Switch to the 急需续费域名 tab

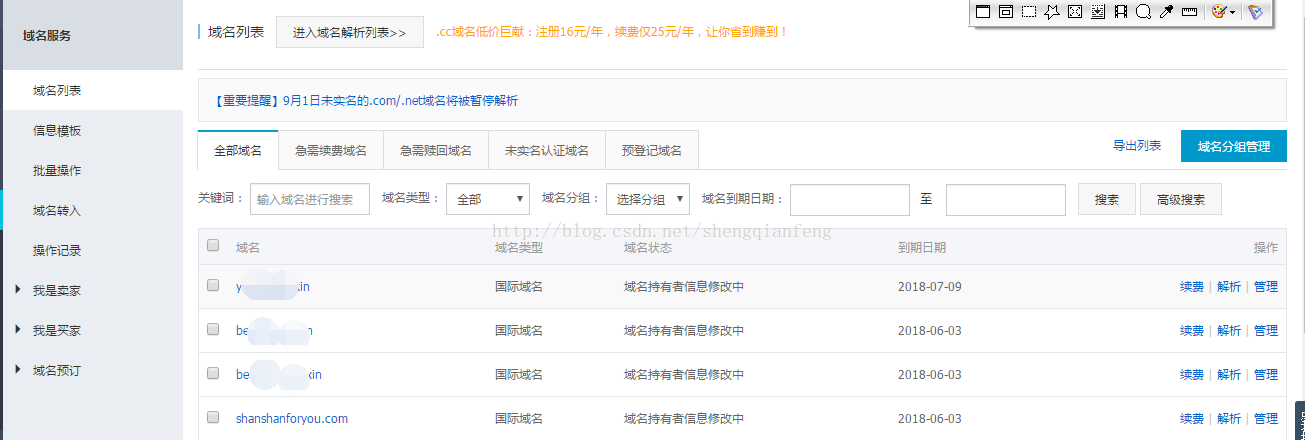click(x=331, y=150)
